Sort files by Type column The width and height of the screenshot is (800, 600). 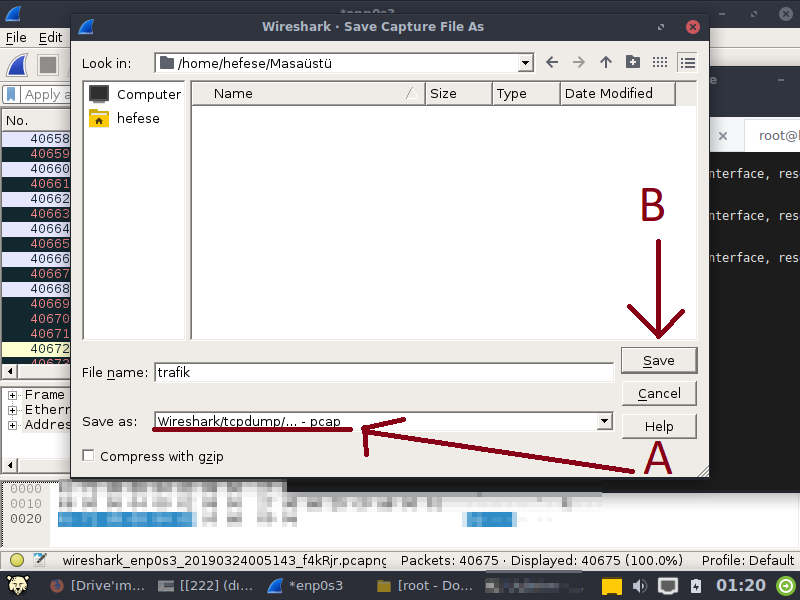pos(526,93)
